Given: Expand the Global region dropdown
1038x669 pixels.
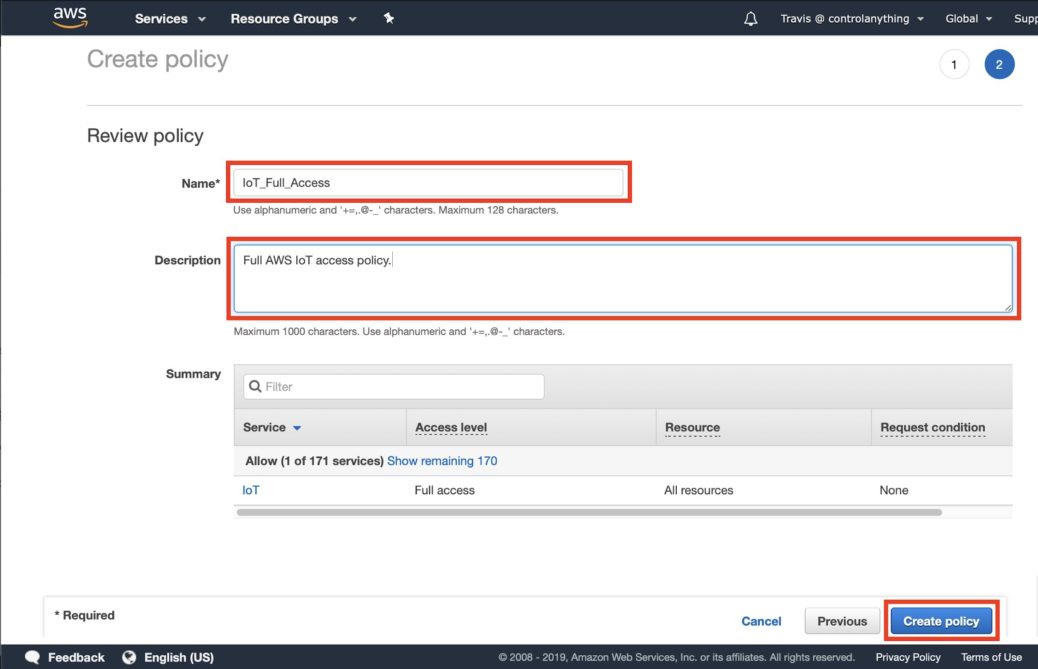Looking at the screenshot, I should tap(968, 17).
